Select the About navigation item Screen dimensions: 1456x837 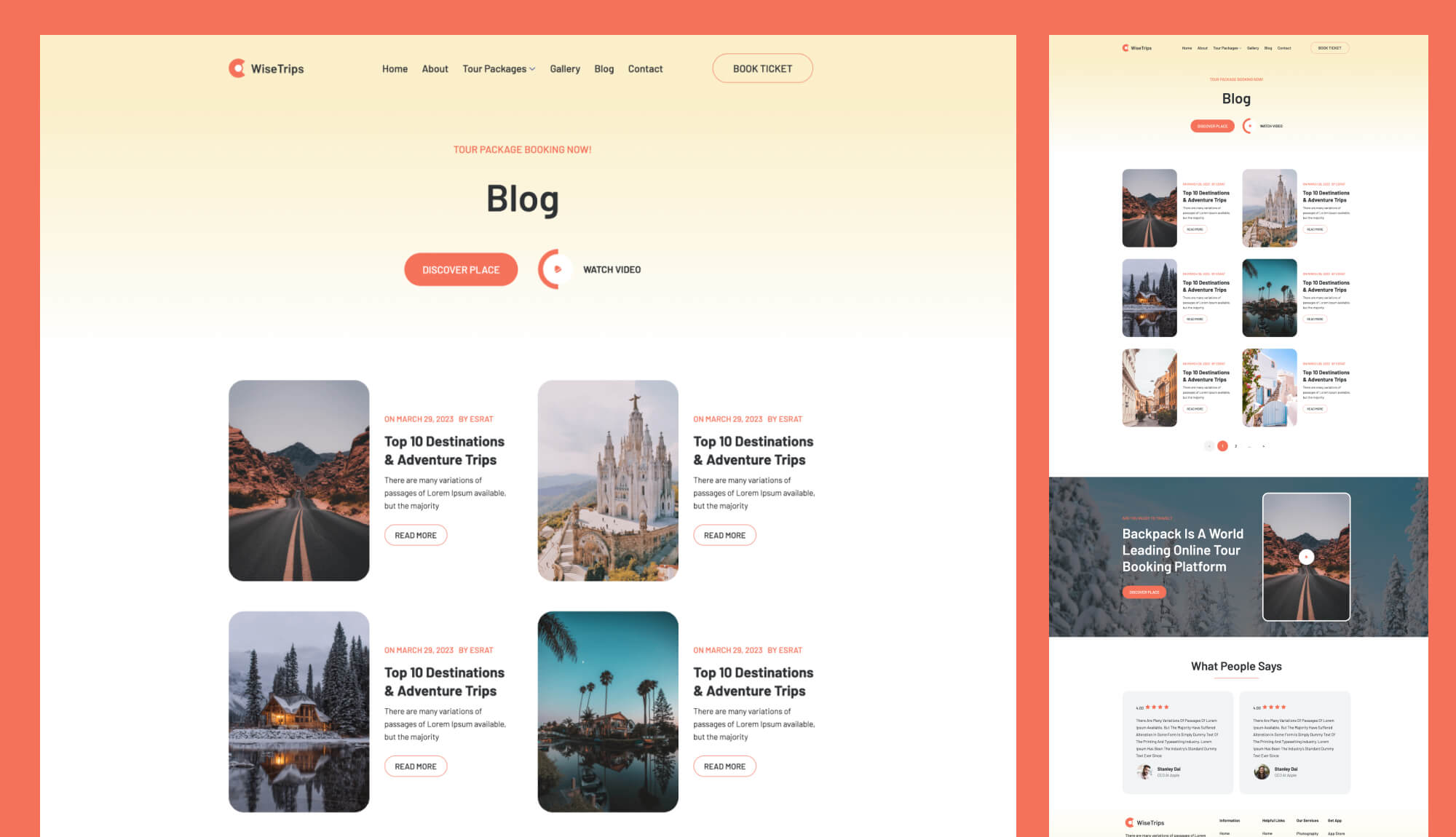[x=435, y=68]
